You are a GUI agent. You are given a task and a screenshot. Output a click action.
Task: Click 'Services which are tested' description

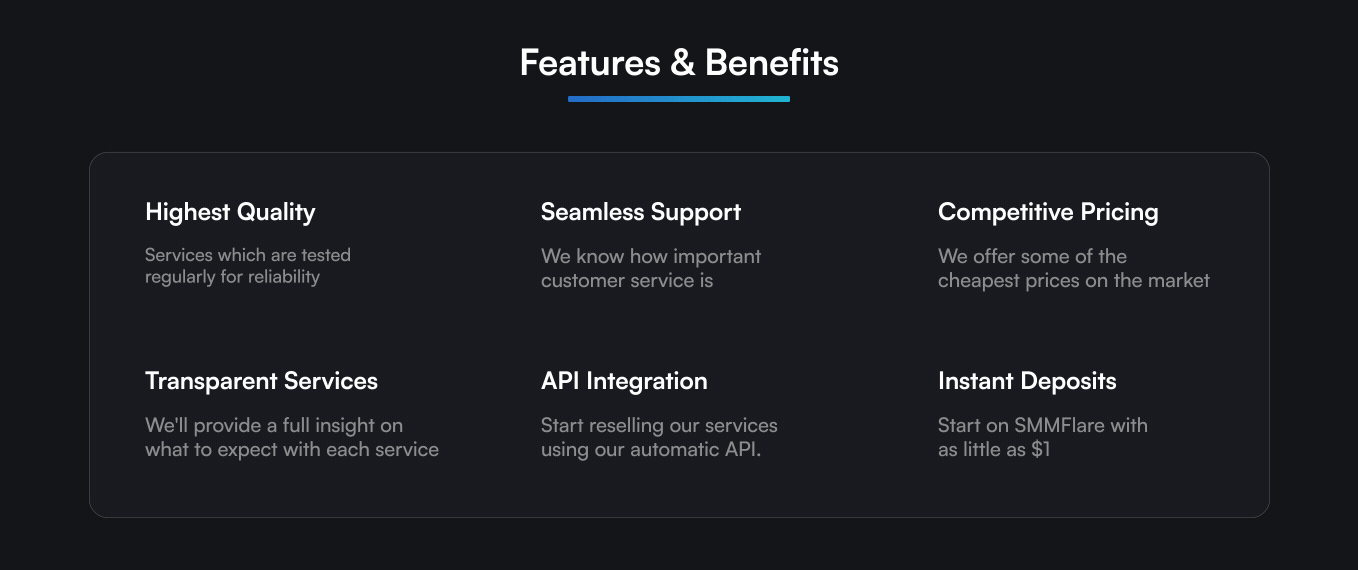247,255
